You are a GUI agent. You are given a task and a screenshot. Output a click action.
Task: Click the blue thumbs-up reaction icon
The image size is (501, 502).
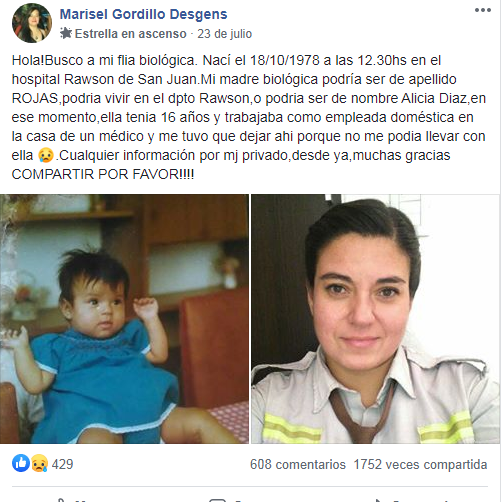21,463
